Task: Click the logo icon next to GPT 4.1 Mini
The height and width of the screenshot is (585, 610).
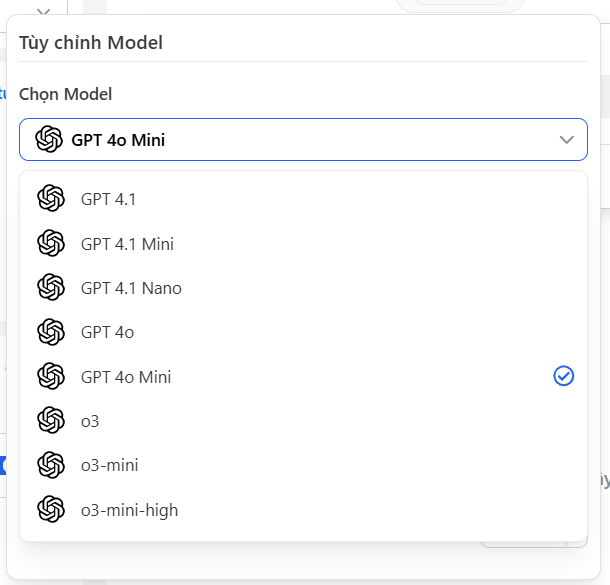Action: pos(51,243)
